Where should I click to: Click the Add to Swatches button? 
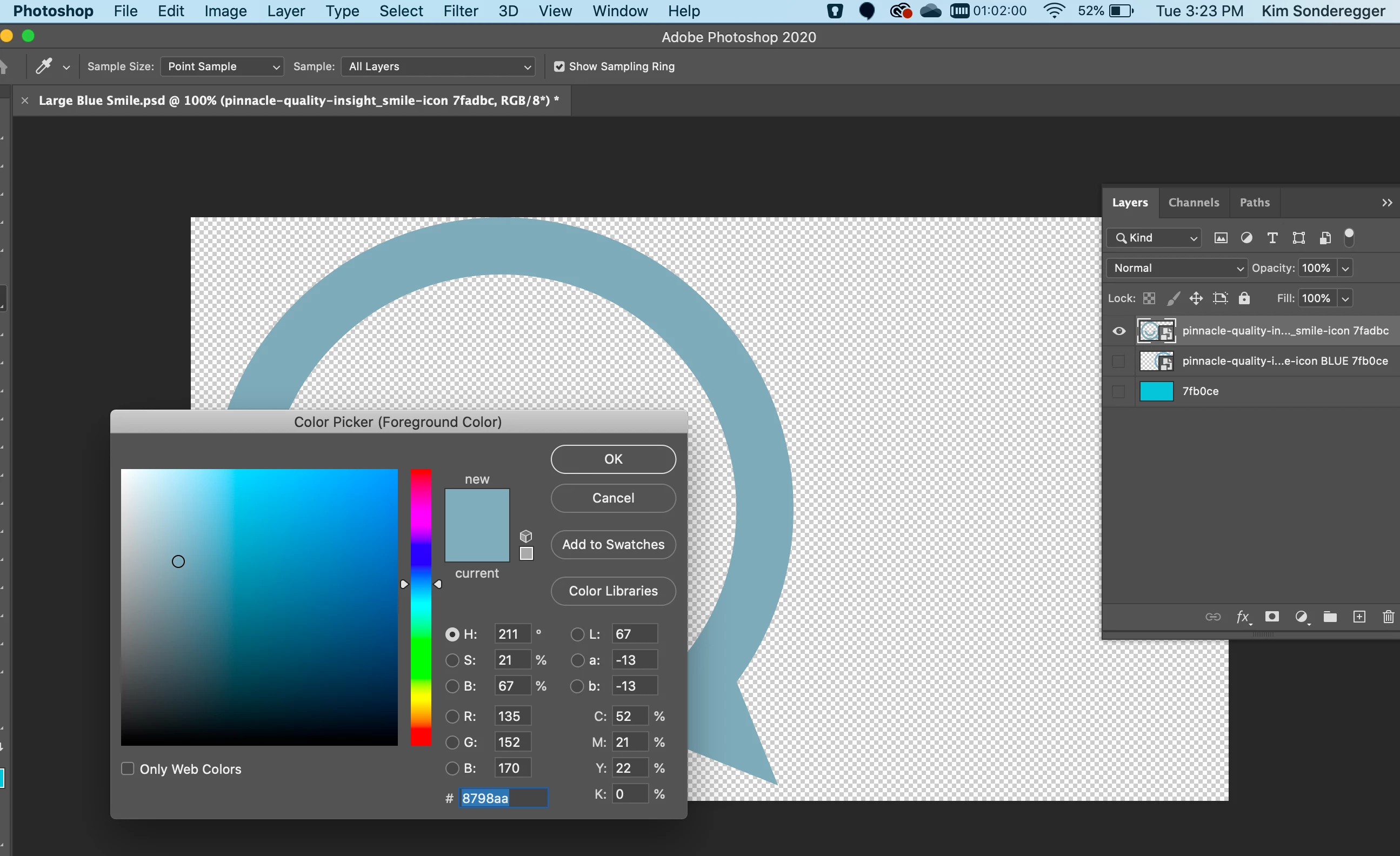(x=613, y=544)
